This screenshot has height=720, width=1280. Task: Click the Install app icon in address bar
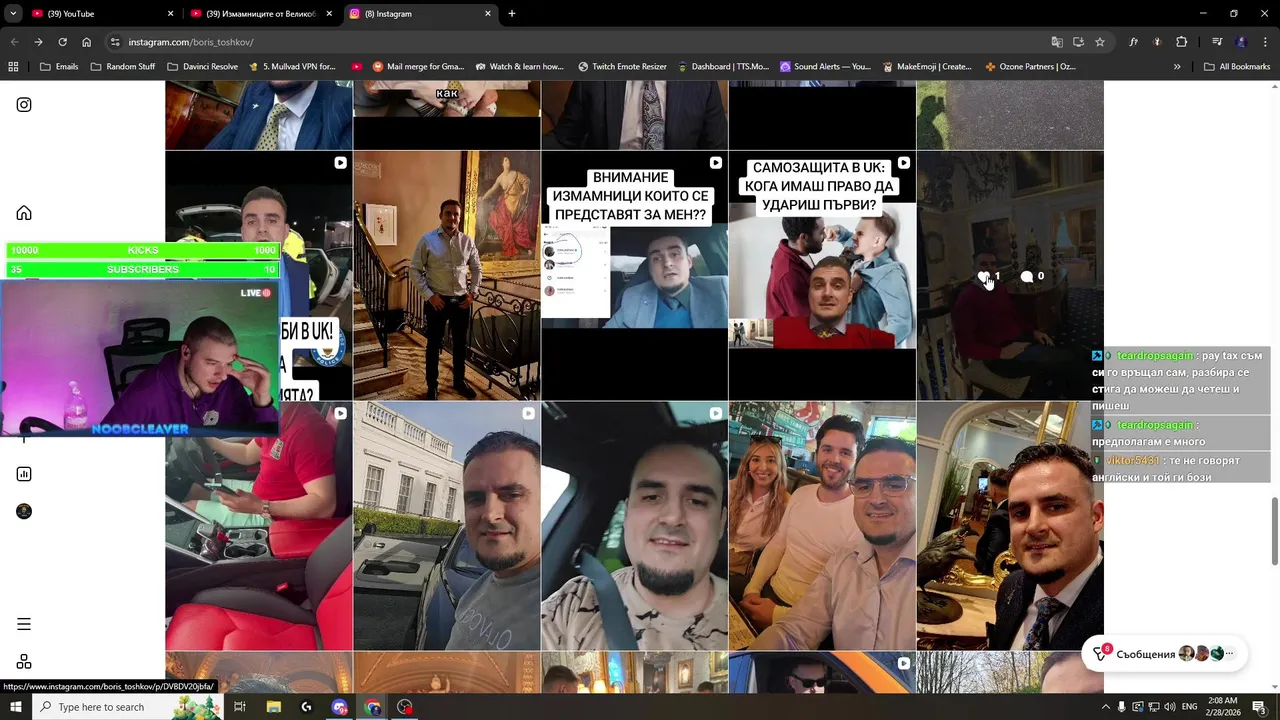pyautogui.click(x=1078, y=42)
